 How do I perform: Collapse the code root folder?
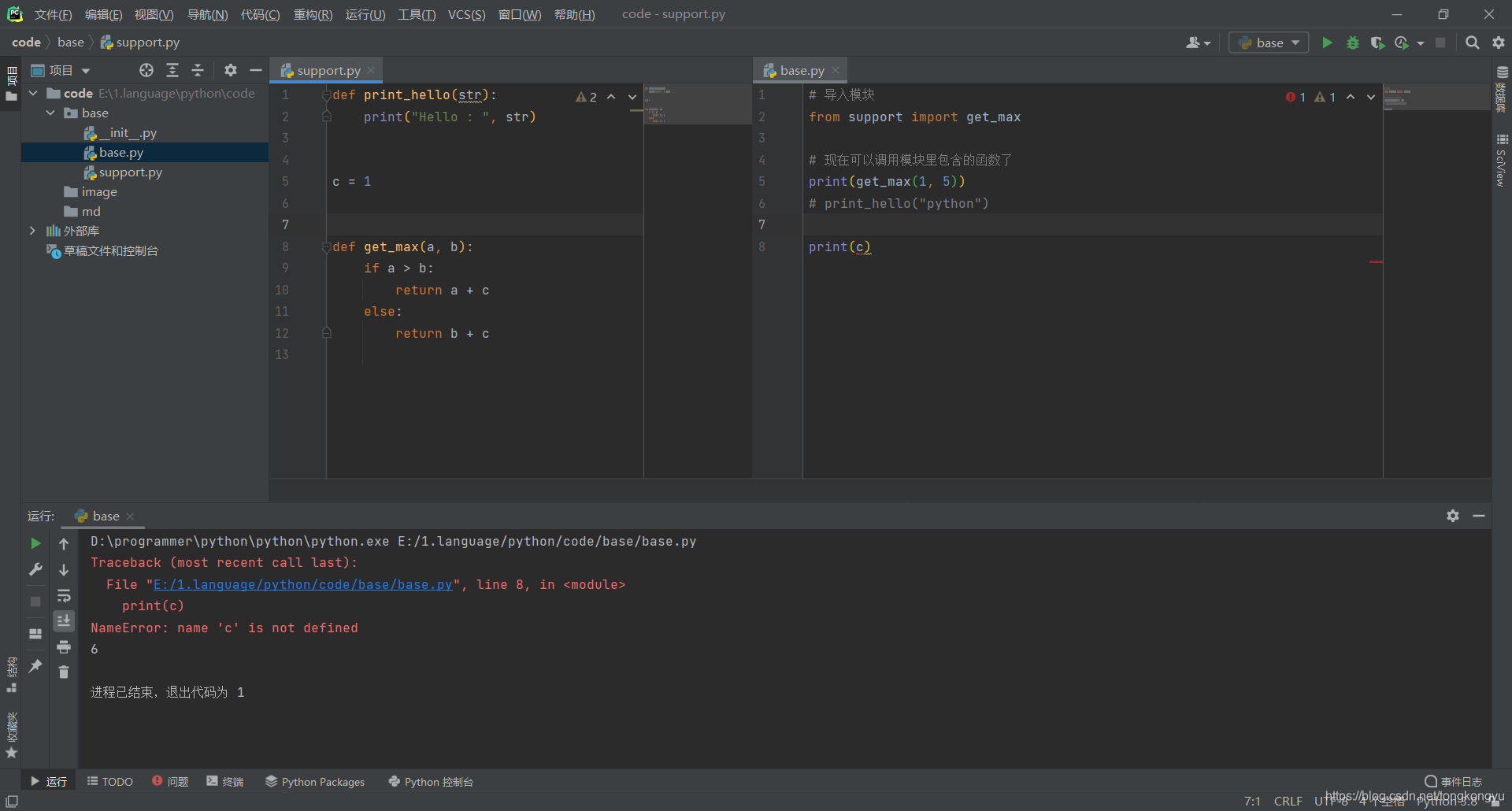33,93
